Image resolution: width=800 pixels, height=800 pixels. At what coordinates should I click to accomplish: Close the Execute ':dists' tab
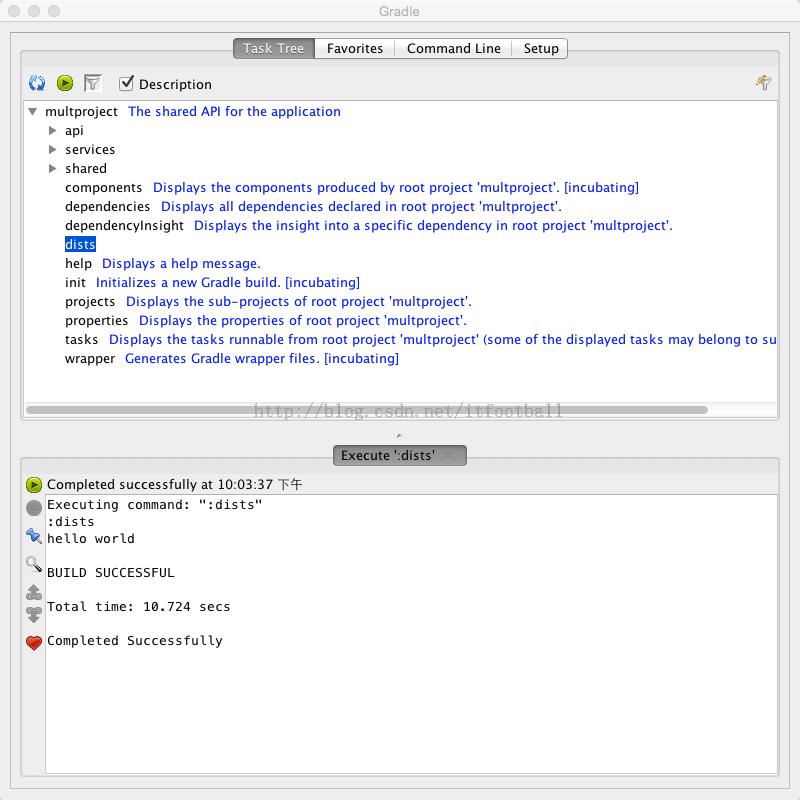tap(448, 455)
